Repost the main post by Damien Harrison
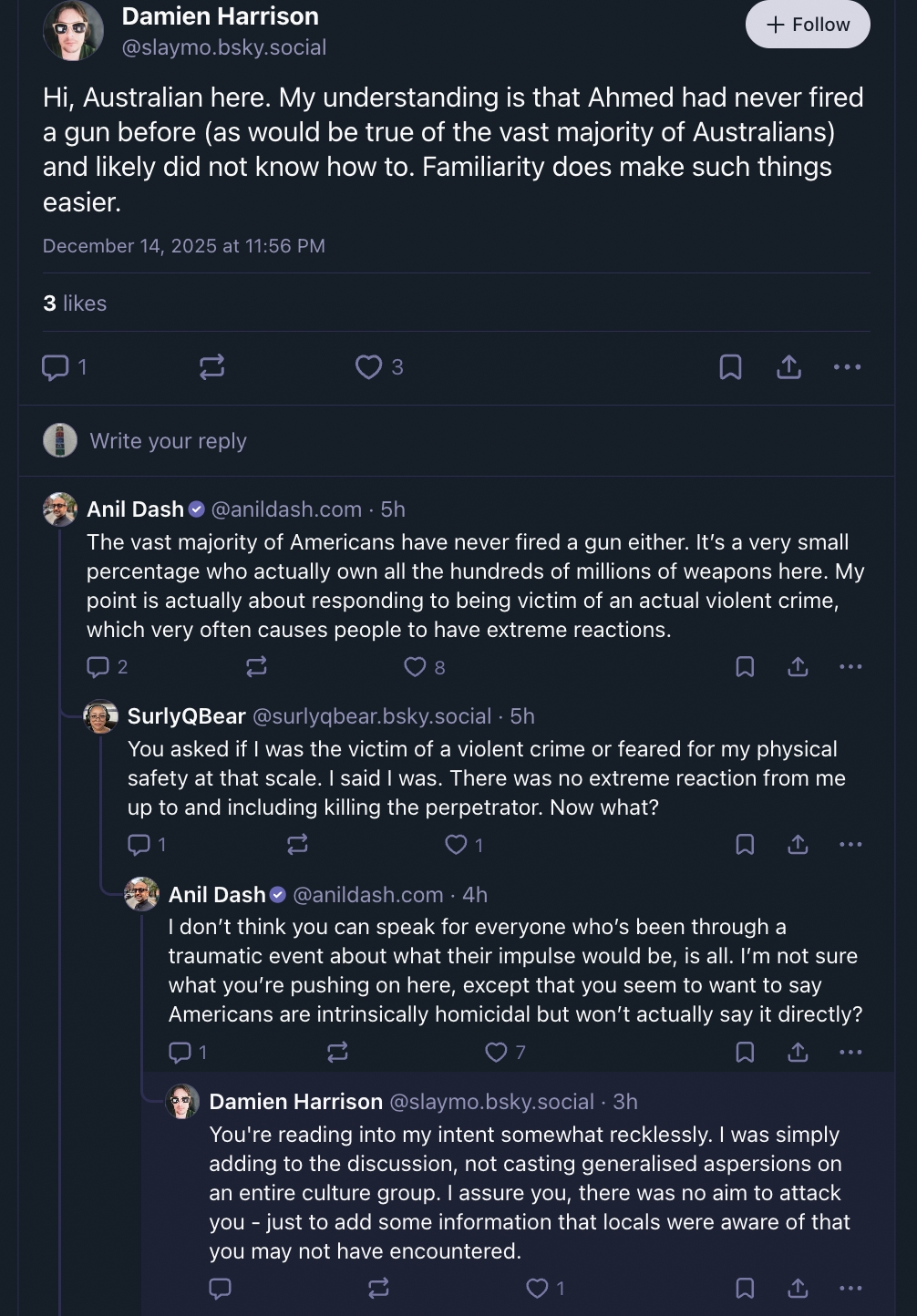The image size is (917, 1316). coord(211,367)
